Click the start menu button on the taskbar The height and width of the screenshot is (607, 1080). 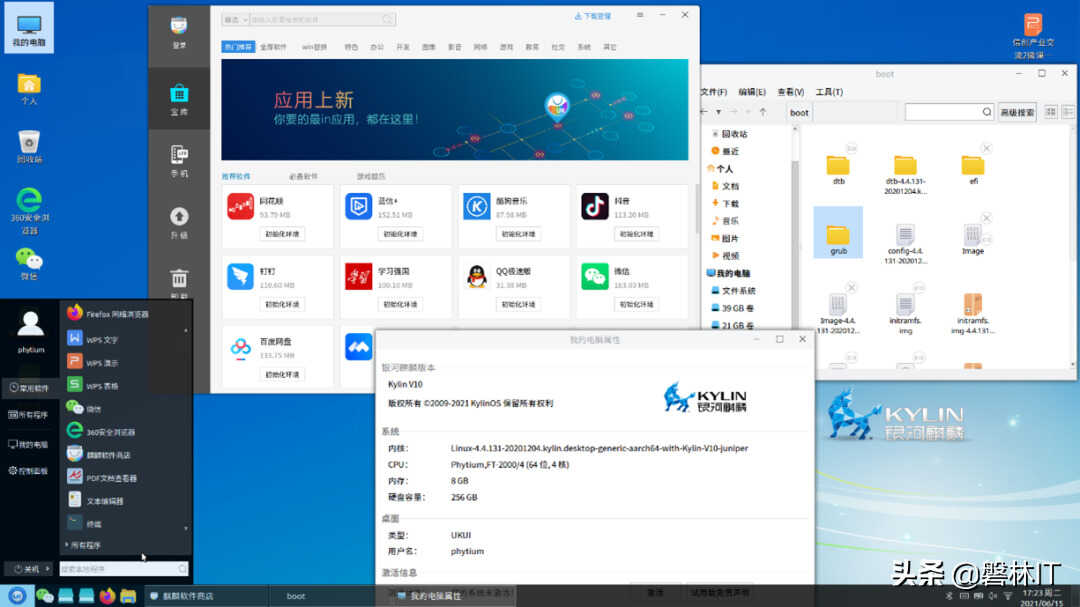point(17,596)
